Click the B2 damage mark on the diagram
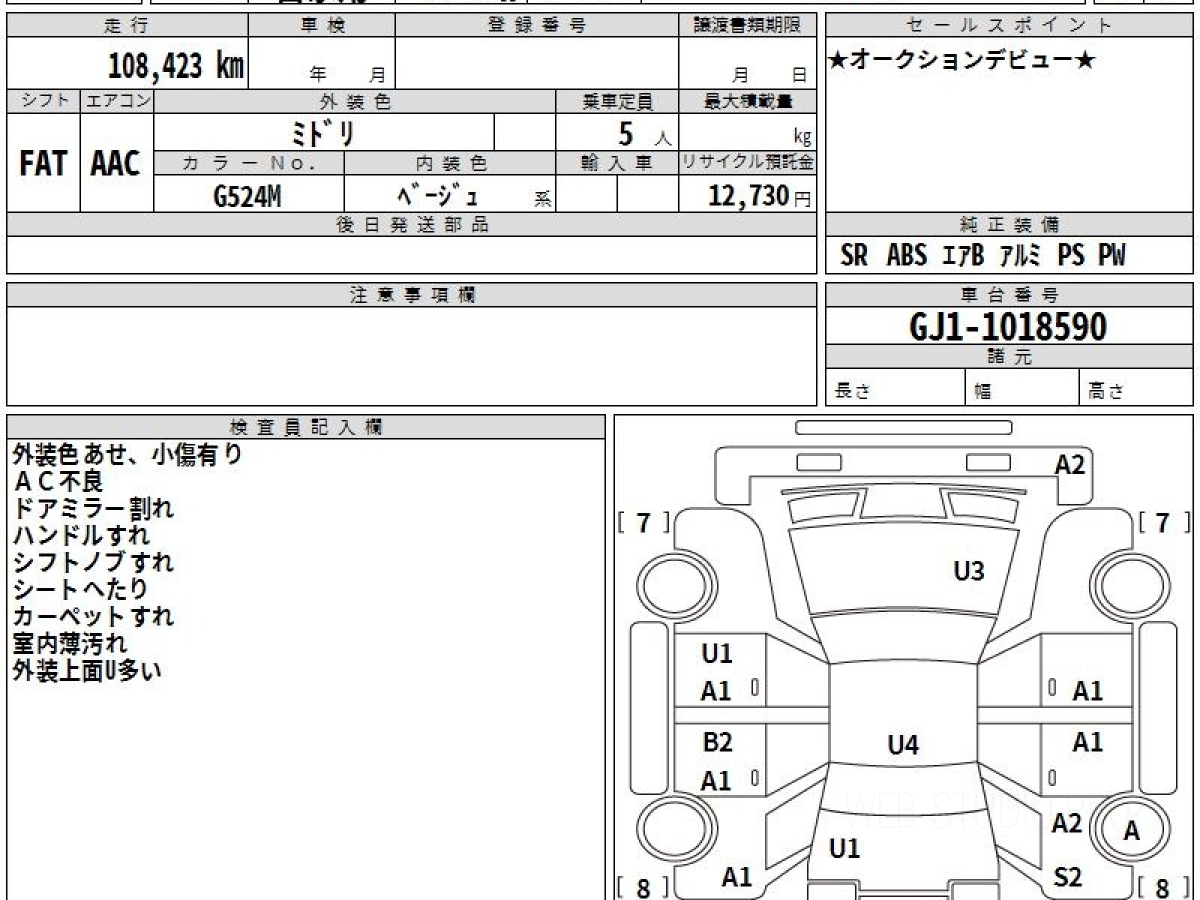Screen dimensions: 1200x900 click(x=717, y=742)
